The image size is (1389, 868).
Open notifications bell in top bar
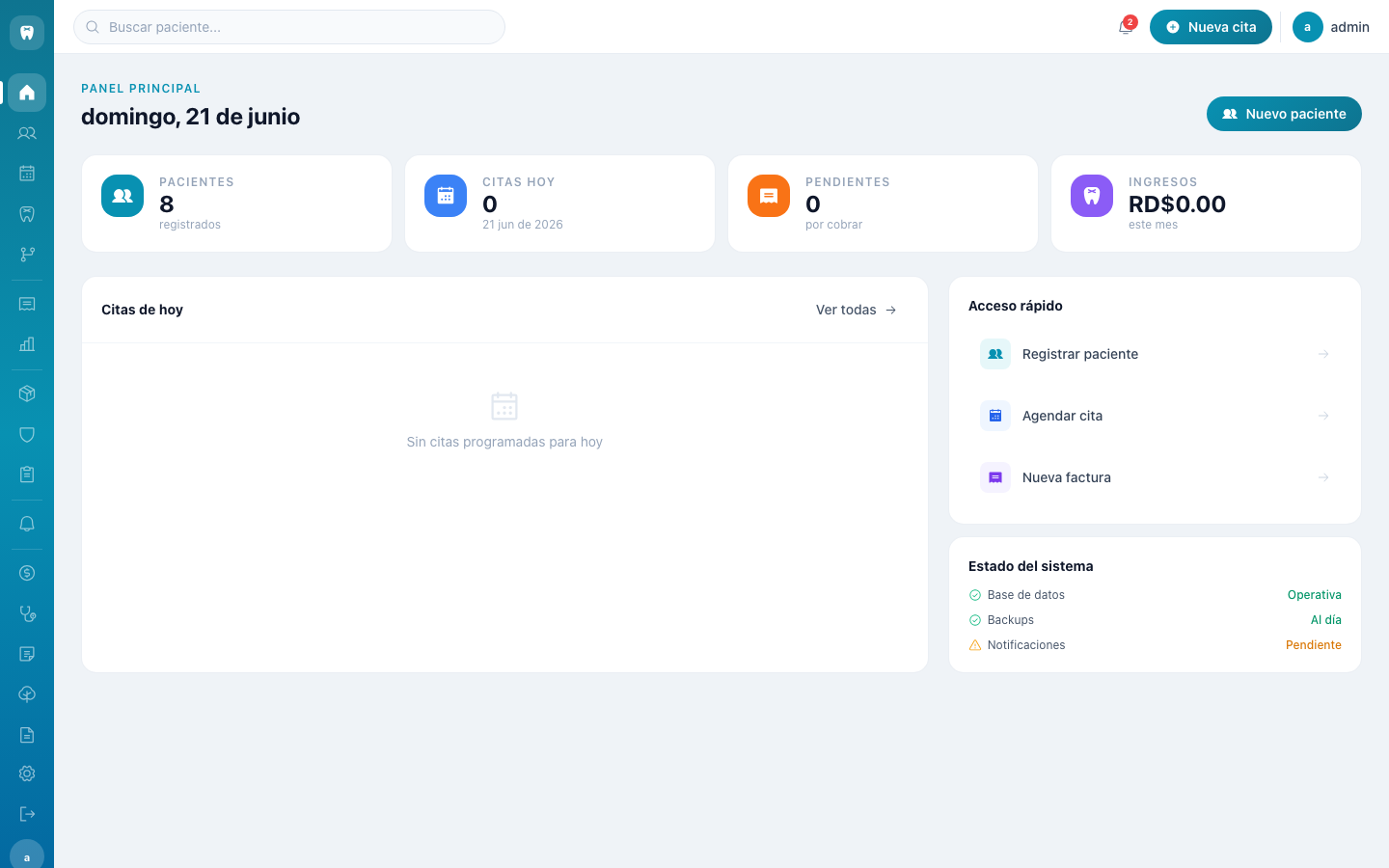tap(1126, 27)
